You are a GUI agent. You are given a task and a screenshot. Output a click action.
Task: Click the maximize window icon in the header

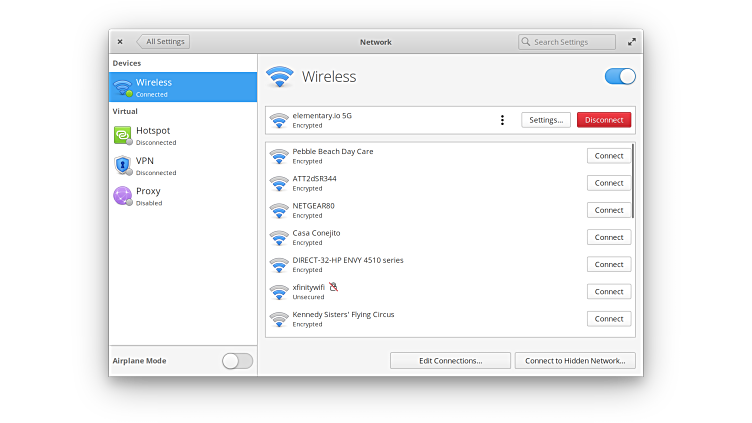tap(631, 42)
